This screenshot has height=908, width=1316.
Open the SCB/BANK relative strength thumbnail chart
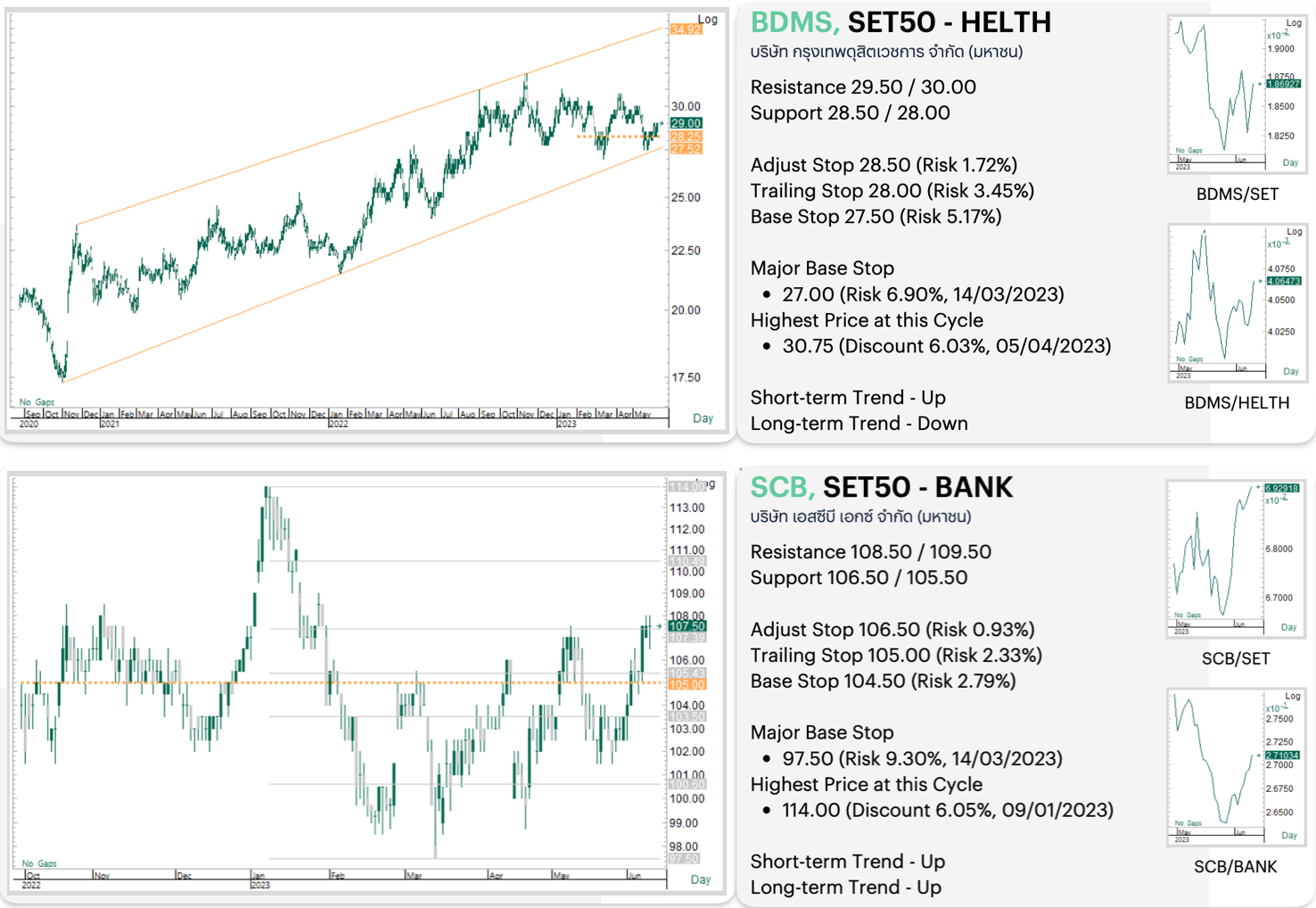point(1236,767)
